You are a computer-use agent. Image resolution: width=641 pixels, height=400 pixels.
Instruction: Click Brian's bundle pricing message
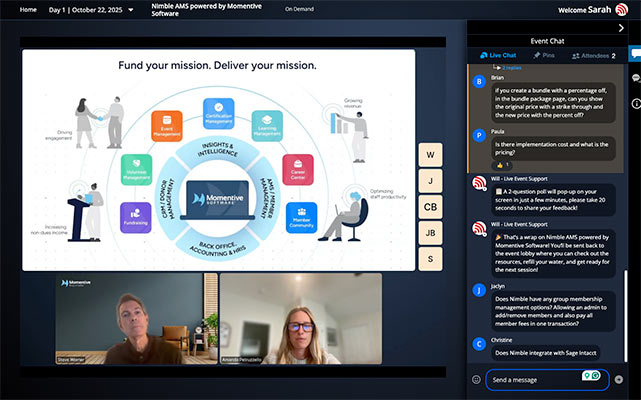coord(553,103)
